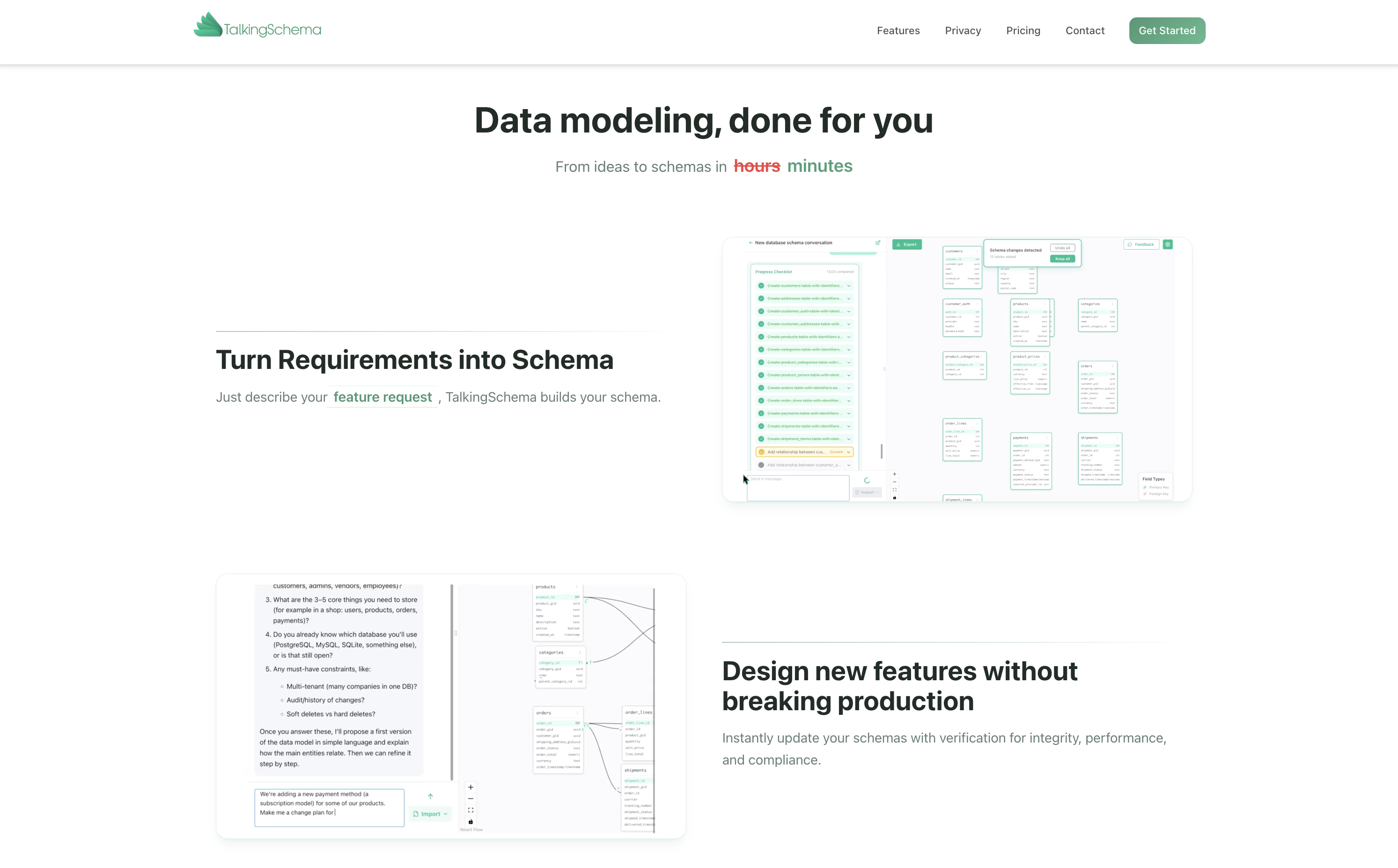Expand the 'Add relationship' current checklist item
The height and width of the screenshot is (868, 1398).
(849, 452)
